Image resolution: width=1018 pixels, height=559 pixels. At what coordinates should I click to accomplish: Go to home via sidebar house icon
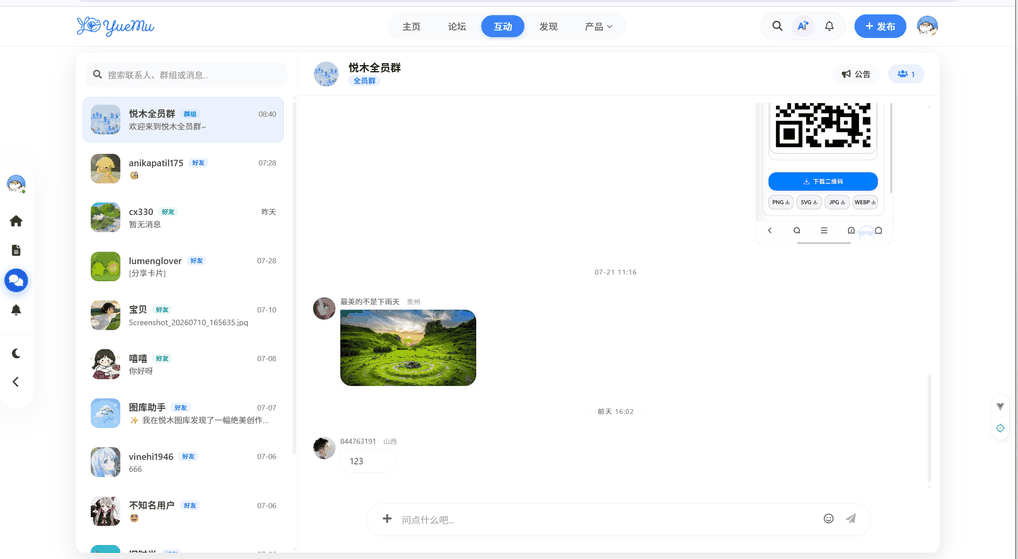[16, 221]
